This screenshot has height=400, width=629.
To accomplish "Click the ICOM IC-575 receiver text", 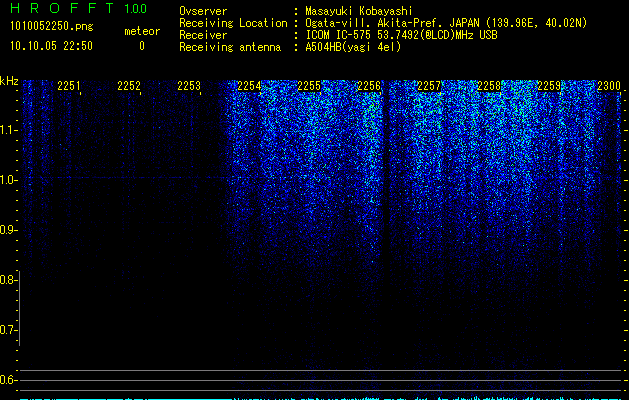I will pos(401,35).
